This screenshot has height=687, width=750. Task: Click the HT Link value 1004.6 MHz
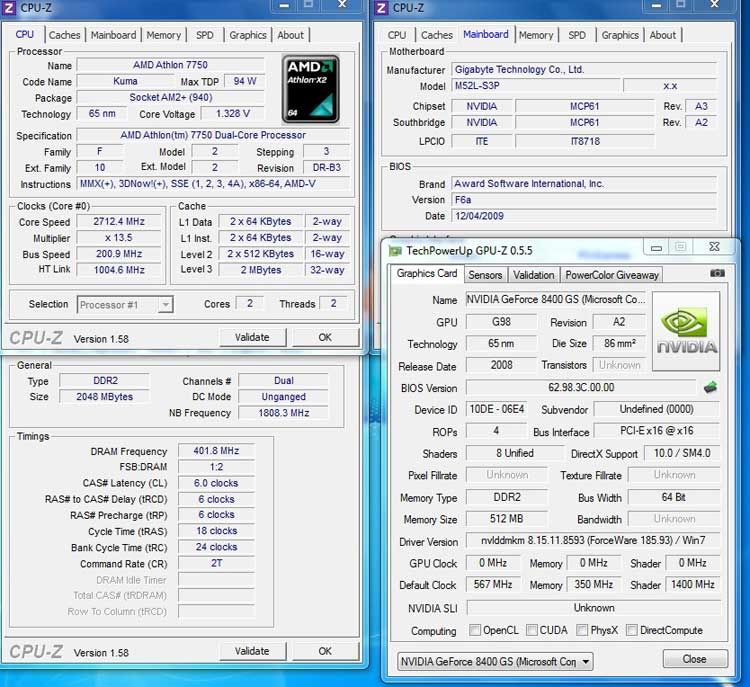119,270
